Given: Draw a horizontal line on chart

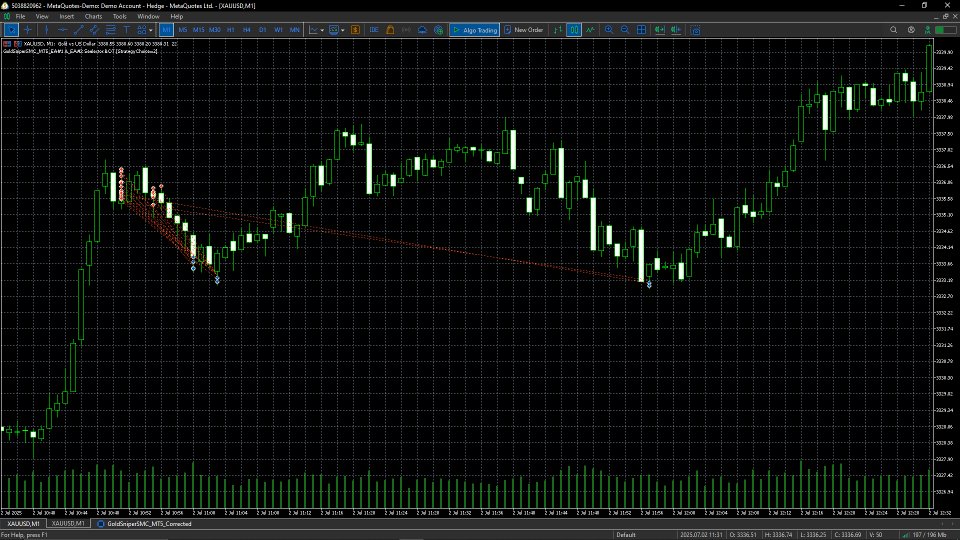Looking at the screenshot, I should pyautogui.click(x=62, y=29).
